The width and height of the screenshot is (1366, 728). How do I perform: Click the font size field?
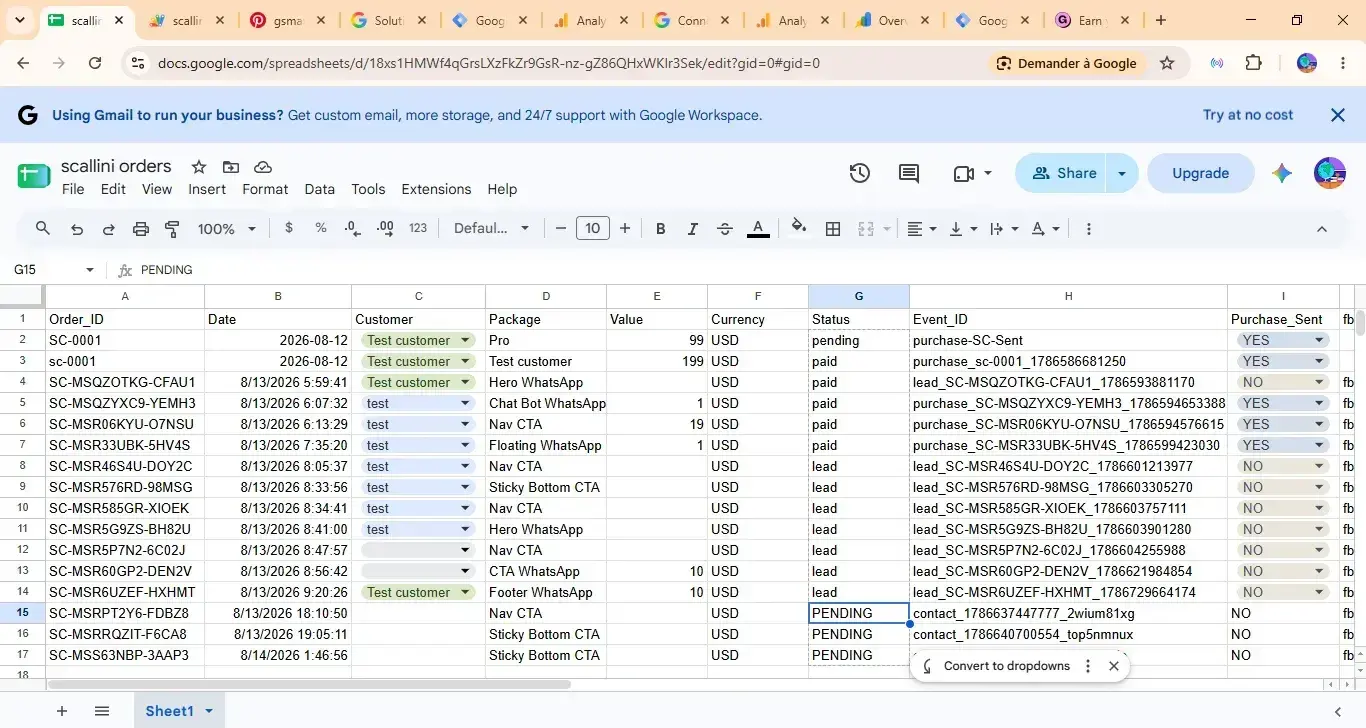pyautogui.click(x=593, y=229)
